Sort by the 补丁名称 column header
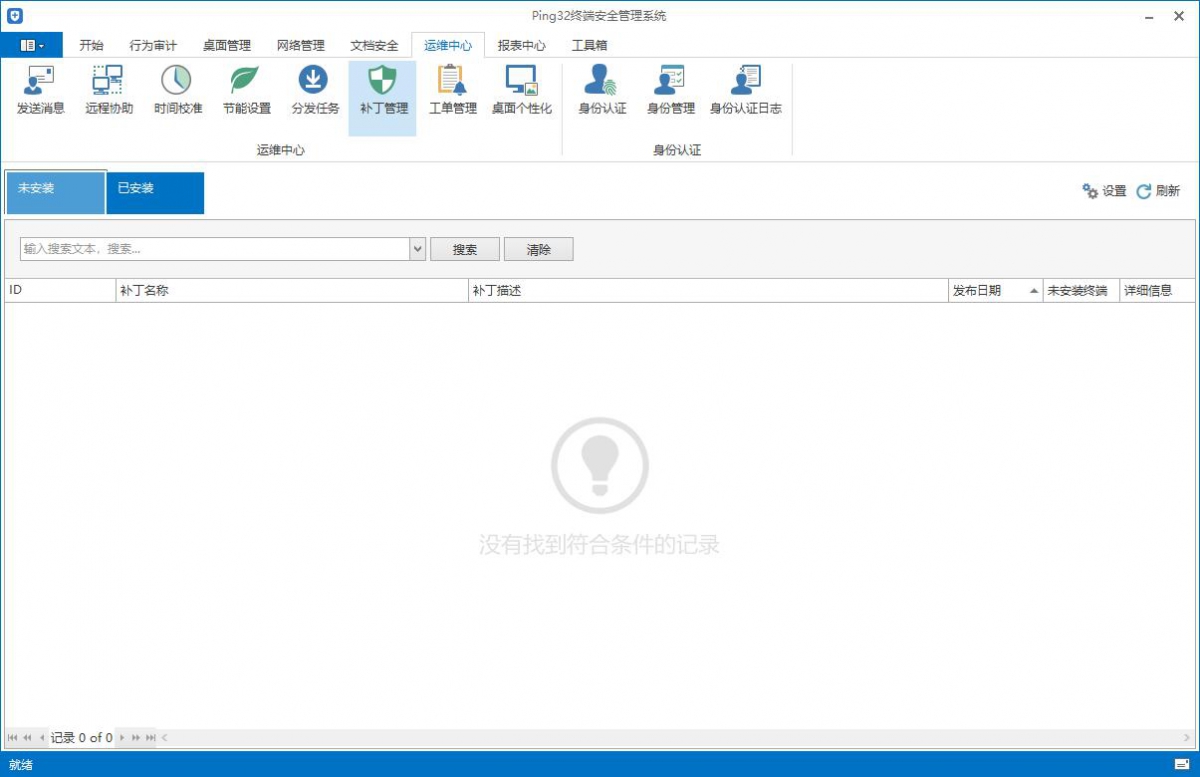 292,291
